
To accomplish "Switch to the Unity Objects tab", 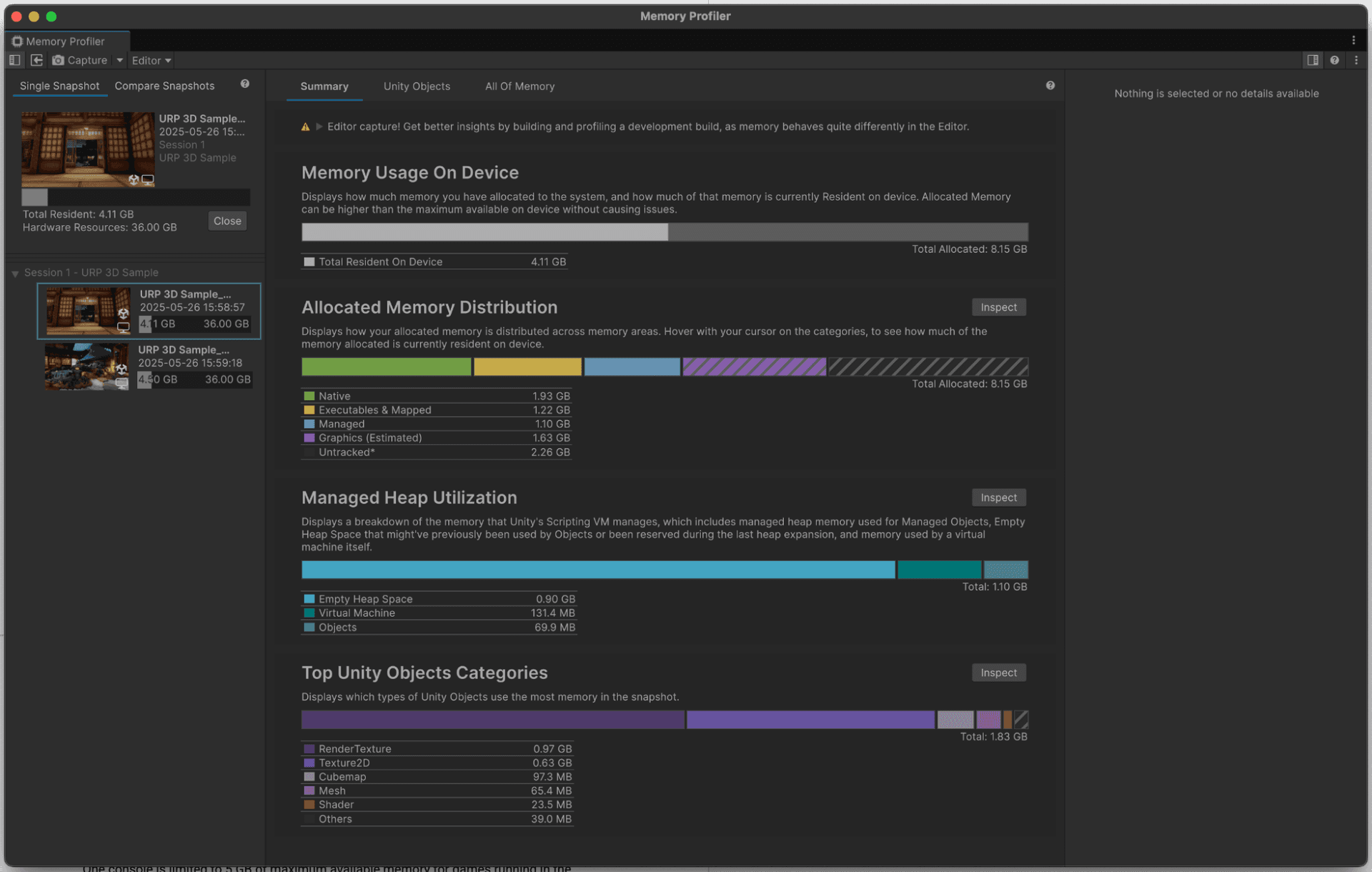I will tap(417, 86).
